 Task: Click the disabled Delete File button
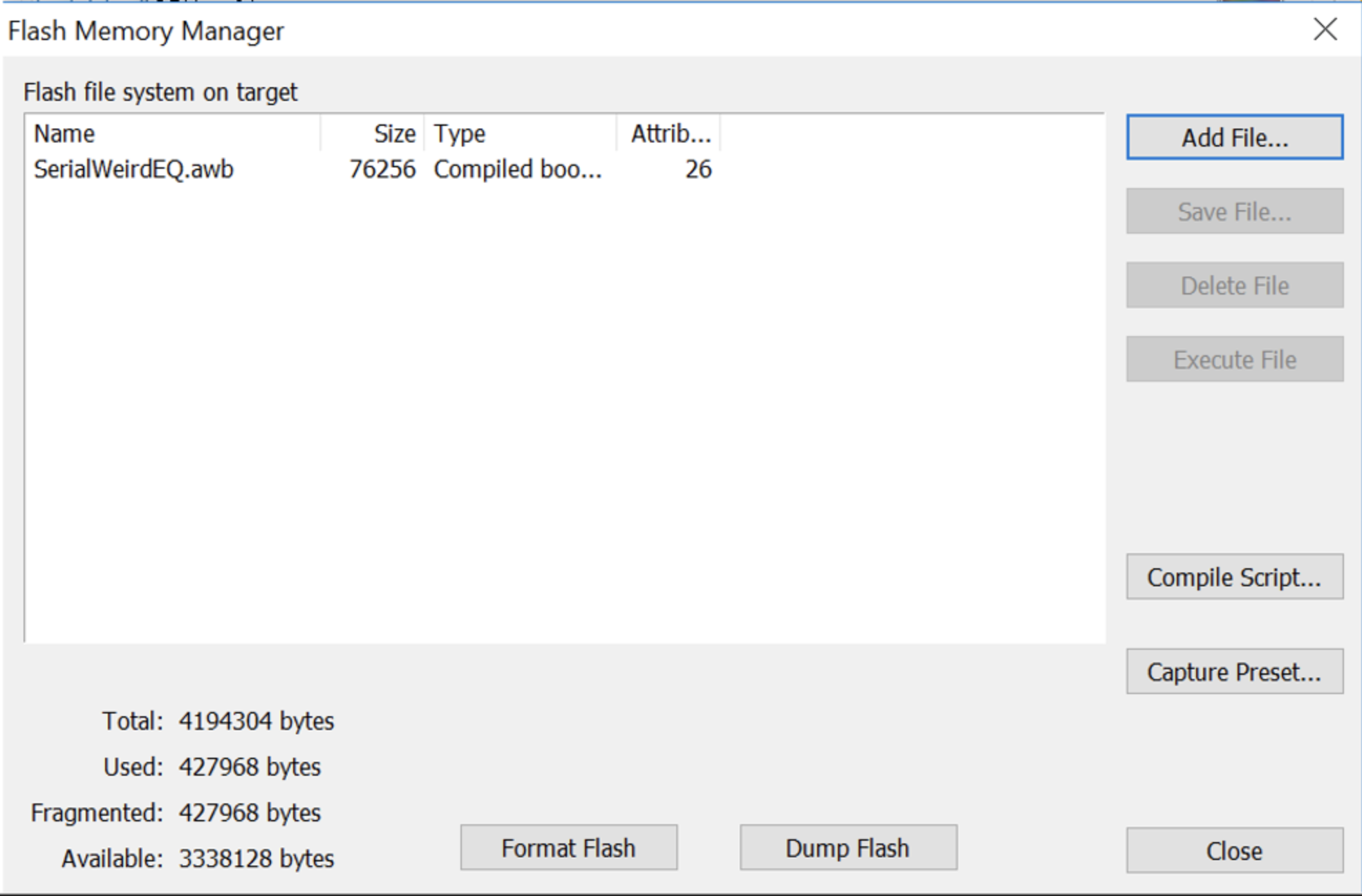pos(1233,285)
